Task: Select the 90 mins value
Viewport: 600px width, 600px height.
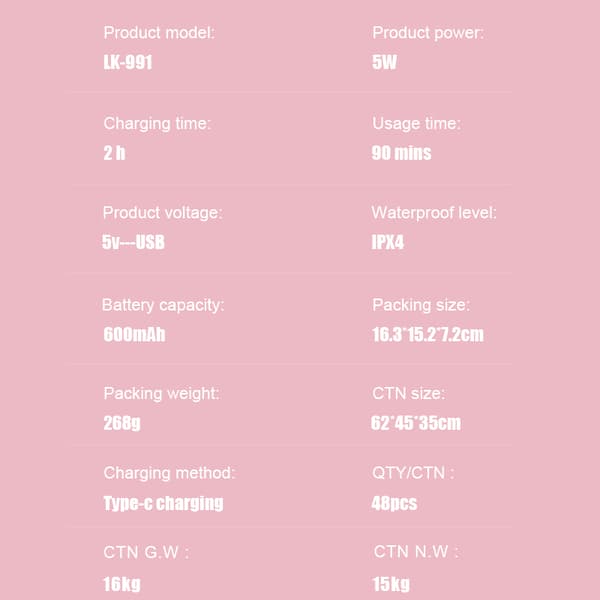Action: click(401, 153)
